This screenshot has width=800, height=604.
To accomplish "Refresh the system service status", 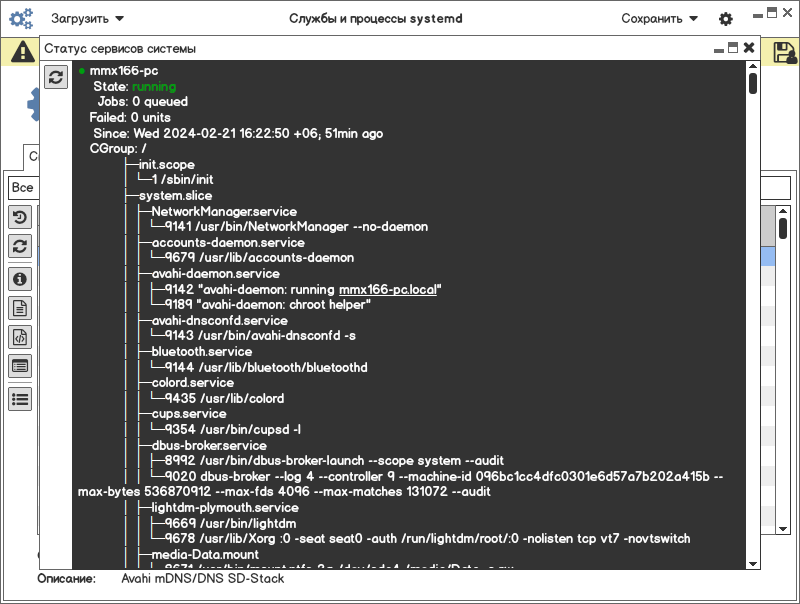I will coord(56,77).
